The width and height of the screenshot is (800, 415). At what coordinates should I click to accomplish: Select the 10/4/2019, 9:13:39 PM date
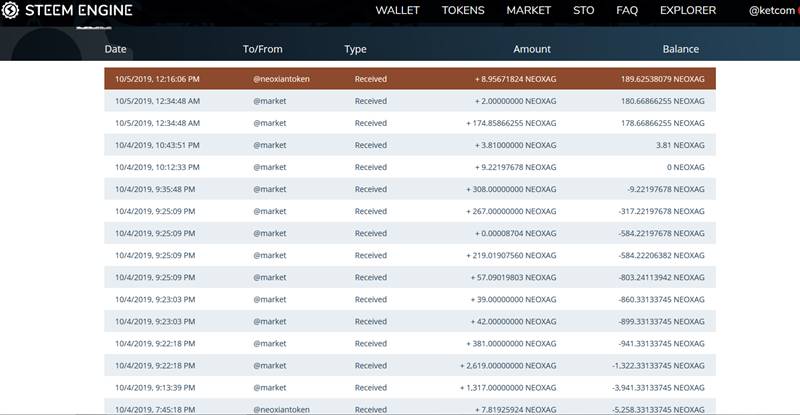point(155,386)
